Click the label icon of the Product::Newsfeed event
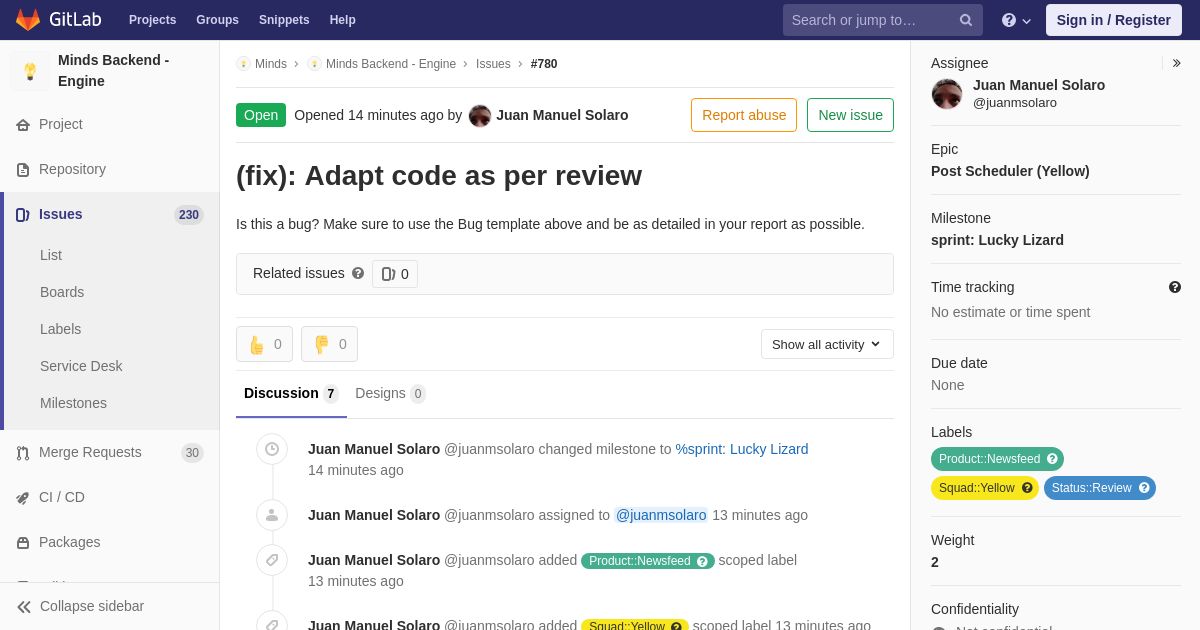This screenshot has width=1200, height=630. [272, 560]
